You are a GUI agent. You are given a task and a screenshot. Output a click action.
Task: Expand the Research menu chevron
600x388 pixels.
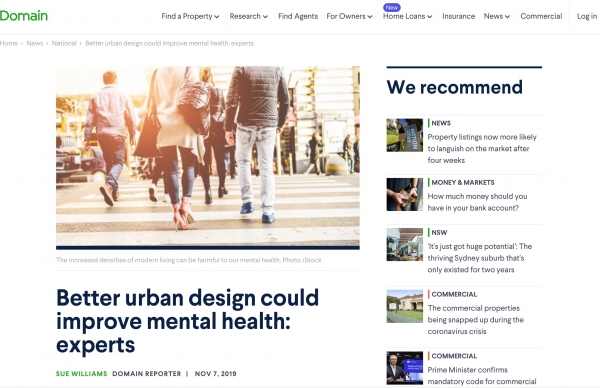(x=265, y=16)
